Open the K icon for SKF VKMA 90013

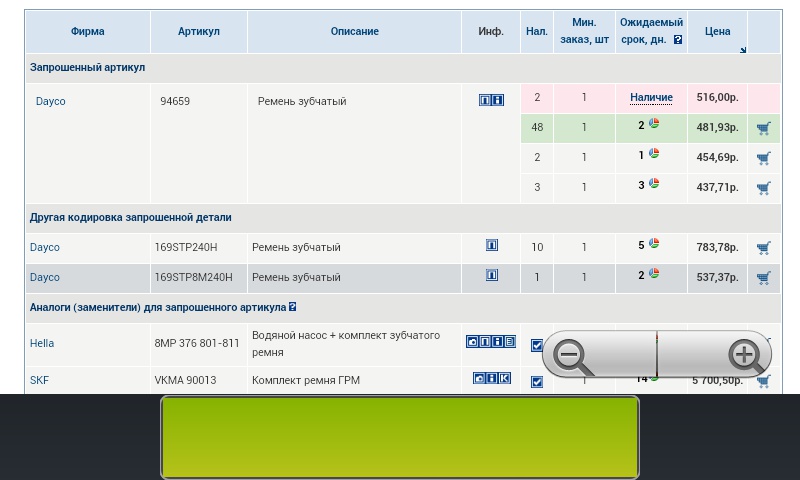[x=505, y=378]
